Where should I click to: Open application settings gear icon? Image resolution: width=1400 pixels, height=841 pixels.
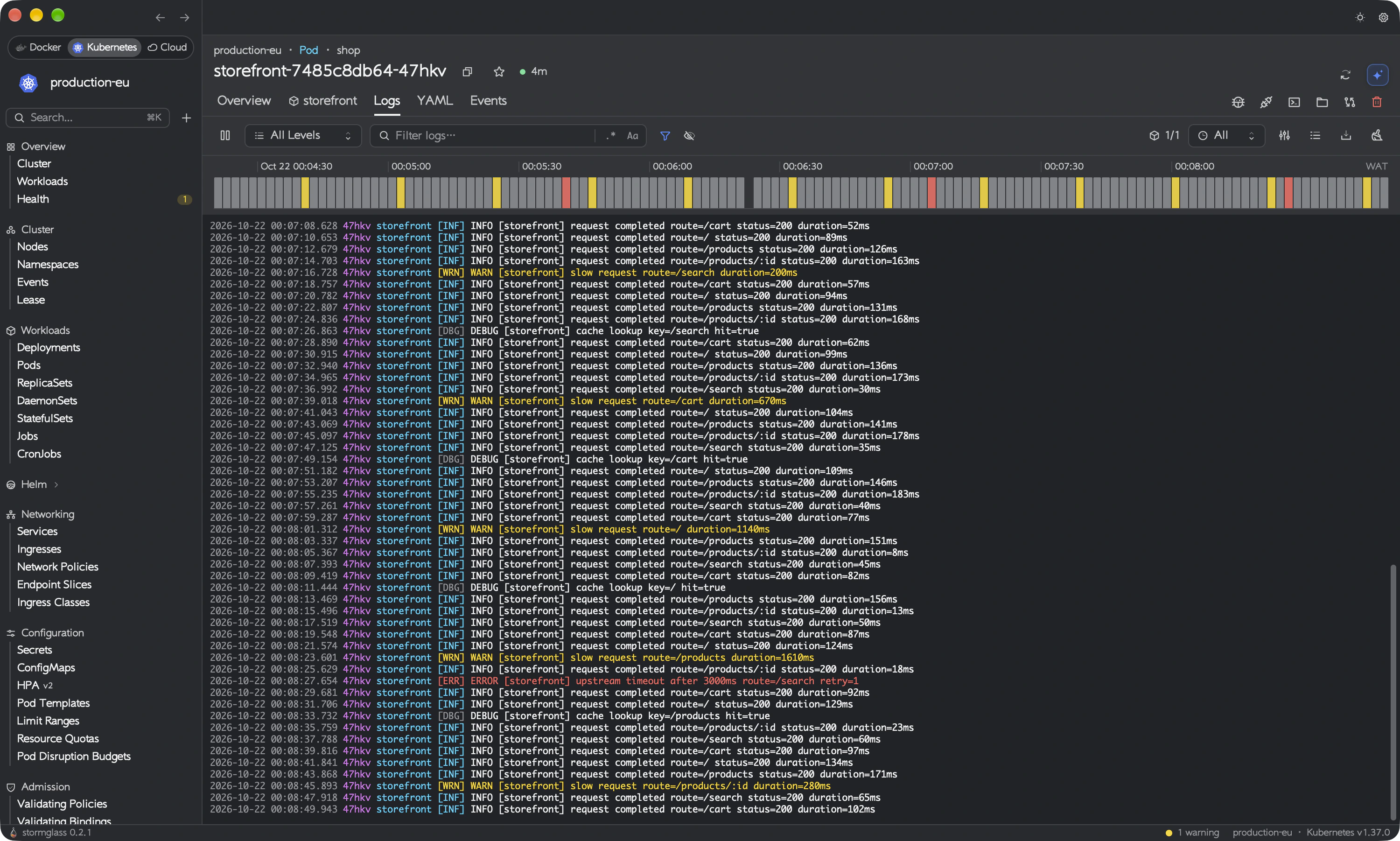(x=1383, y=18)
